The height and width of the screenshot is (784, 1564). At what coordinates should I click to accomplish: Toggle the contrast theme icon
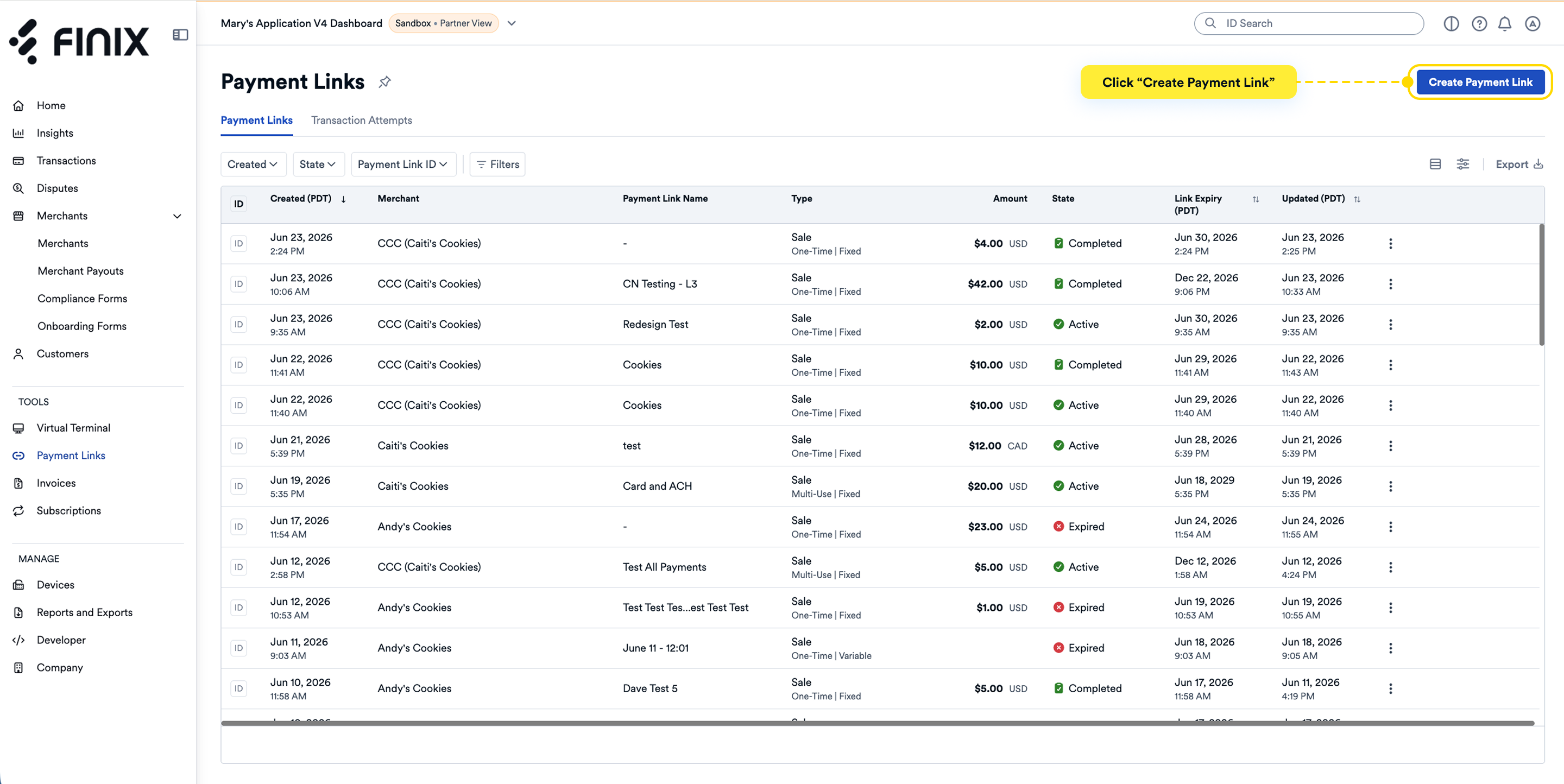click(1451, 24)
